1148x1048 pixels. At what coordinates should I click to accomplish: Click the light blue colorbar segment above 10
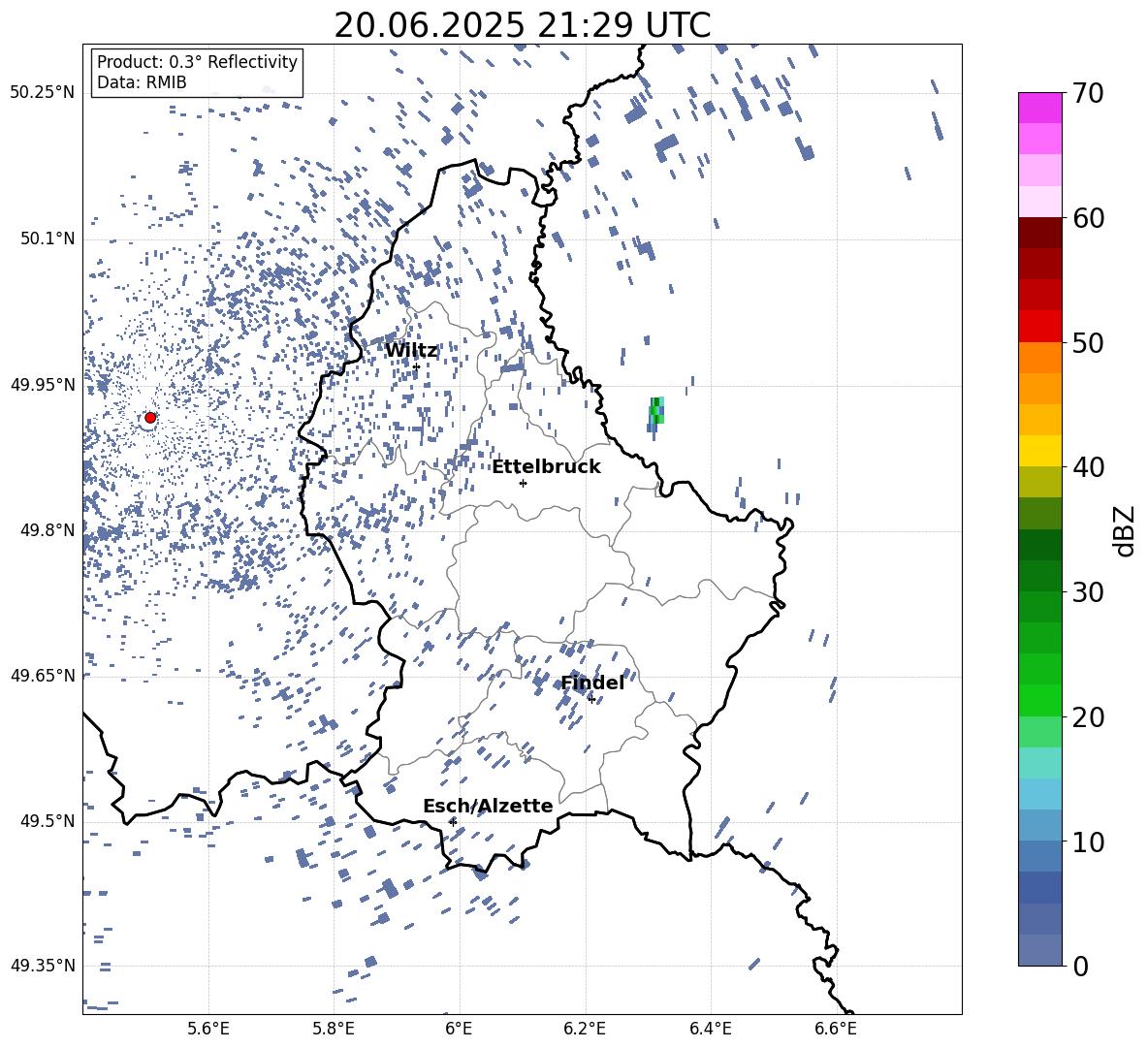pos(1040,794)
